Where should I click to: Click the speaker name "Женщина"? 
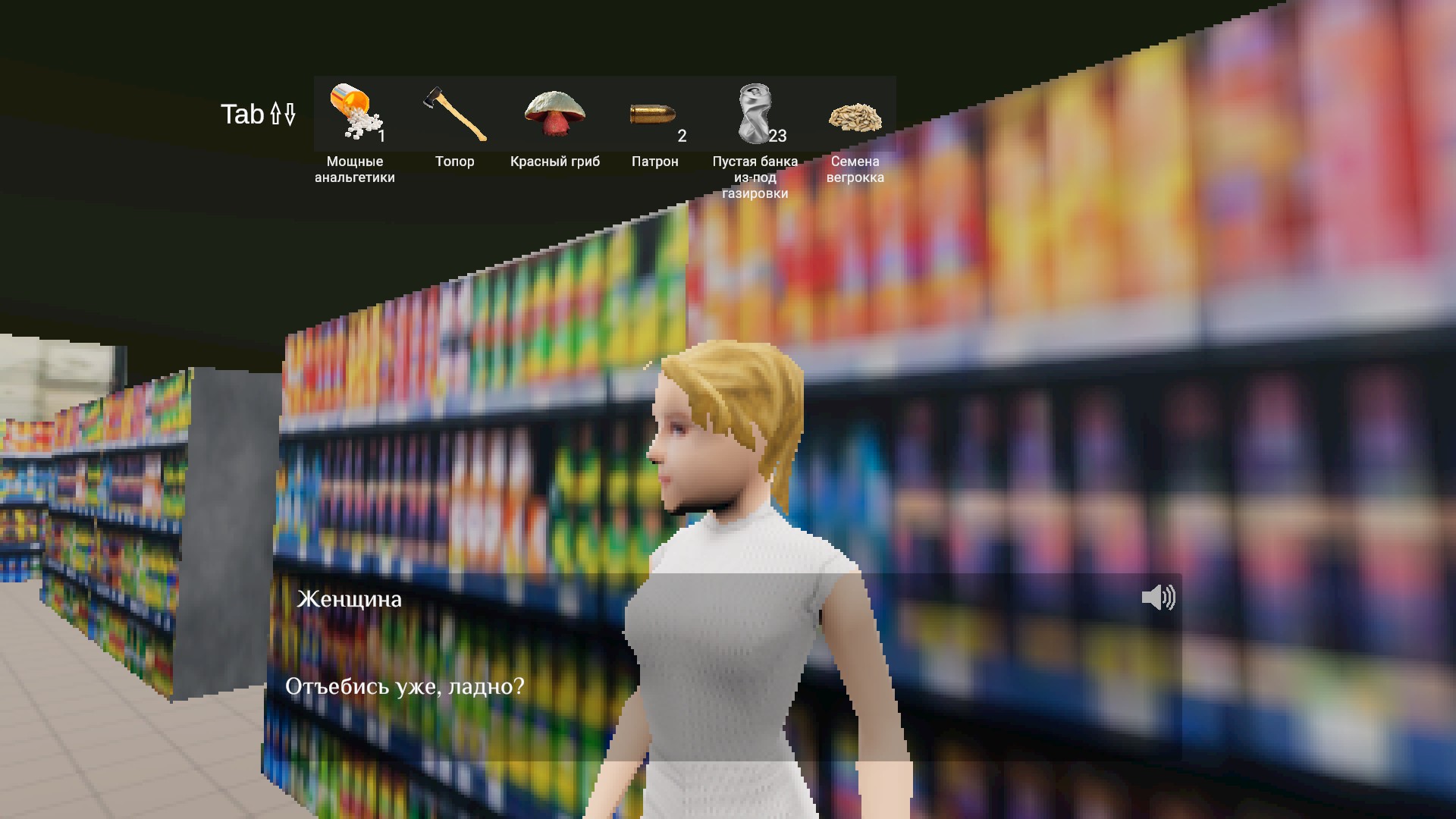click(x=349, y=599)
